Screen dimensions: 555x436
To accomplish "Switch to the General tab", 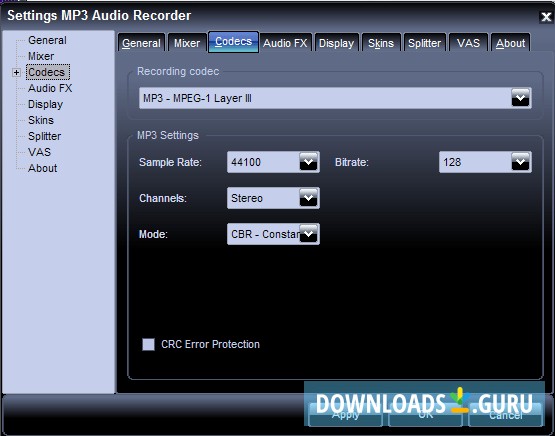I will click(141, 43).
